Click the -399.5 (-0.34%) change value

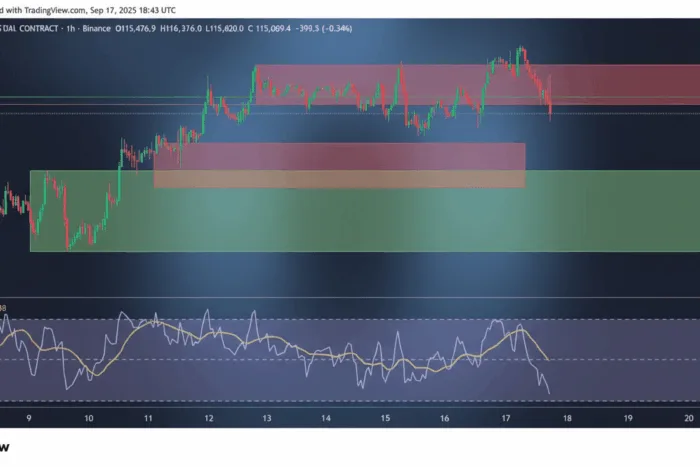point(324,29)
